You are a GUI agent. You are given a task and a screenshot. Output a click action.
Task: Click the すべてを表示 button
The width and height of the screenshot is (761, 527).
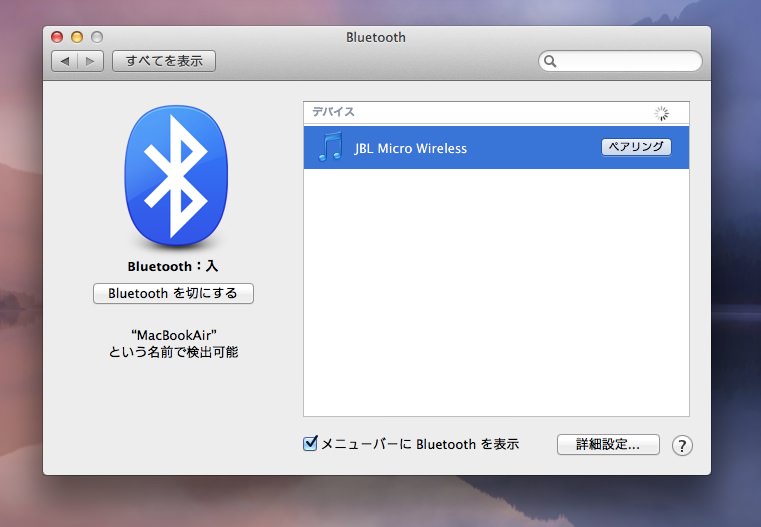point(164,61)
